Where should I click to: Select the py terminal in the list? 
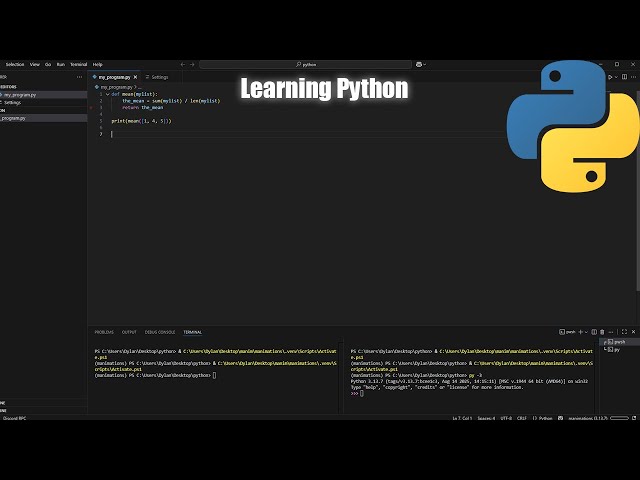coord(619,350)
